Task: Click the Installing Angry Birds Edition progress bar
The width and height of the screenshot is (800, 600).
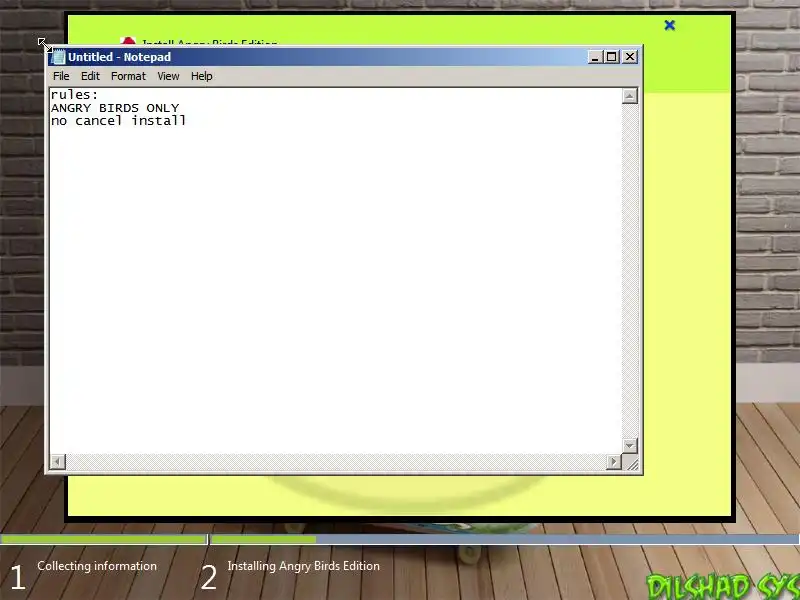Action: [x=505, y=539]
